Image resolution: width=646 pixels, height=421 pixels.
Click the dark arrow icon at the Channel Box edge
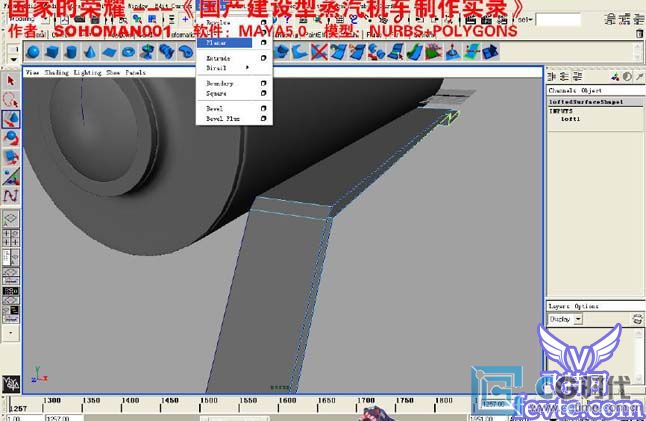click(639, 77)
